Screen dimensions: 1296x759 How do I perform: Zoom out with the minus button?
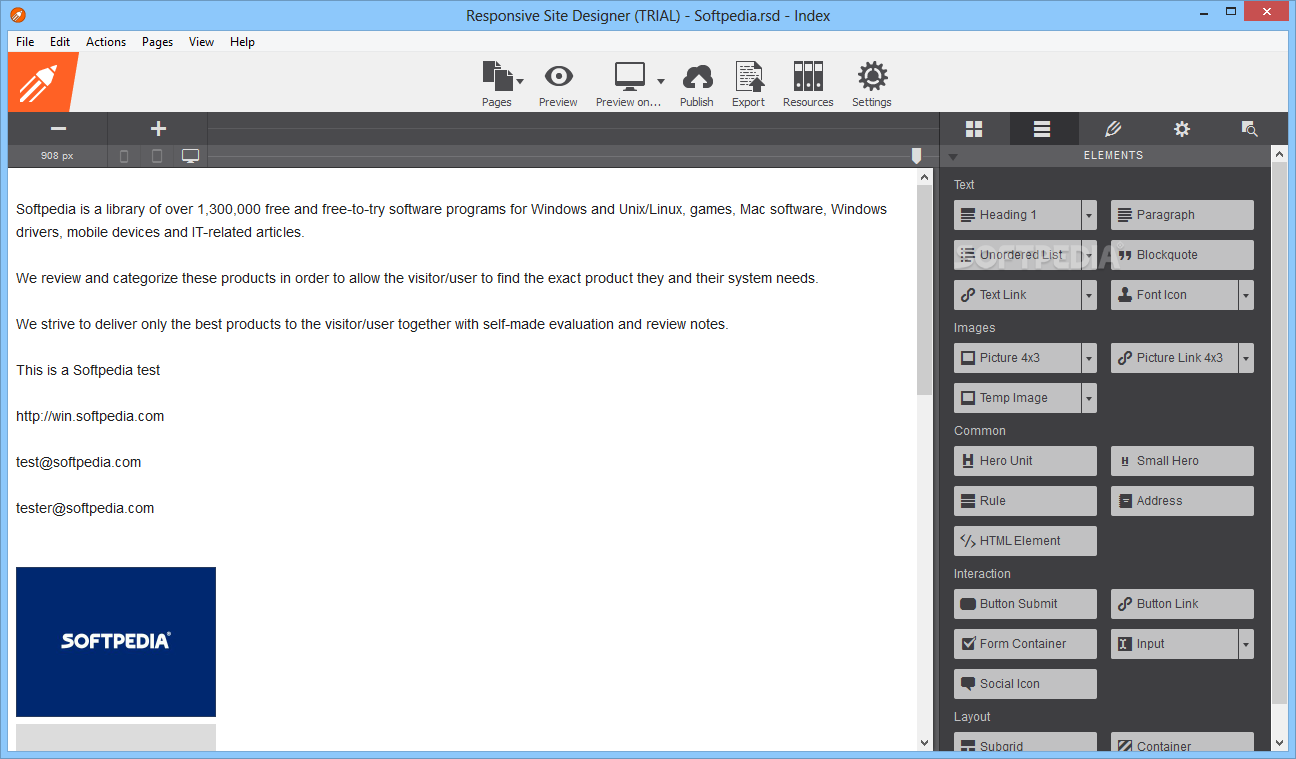point(58,128)
